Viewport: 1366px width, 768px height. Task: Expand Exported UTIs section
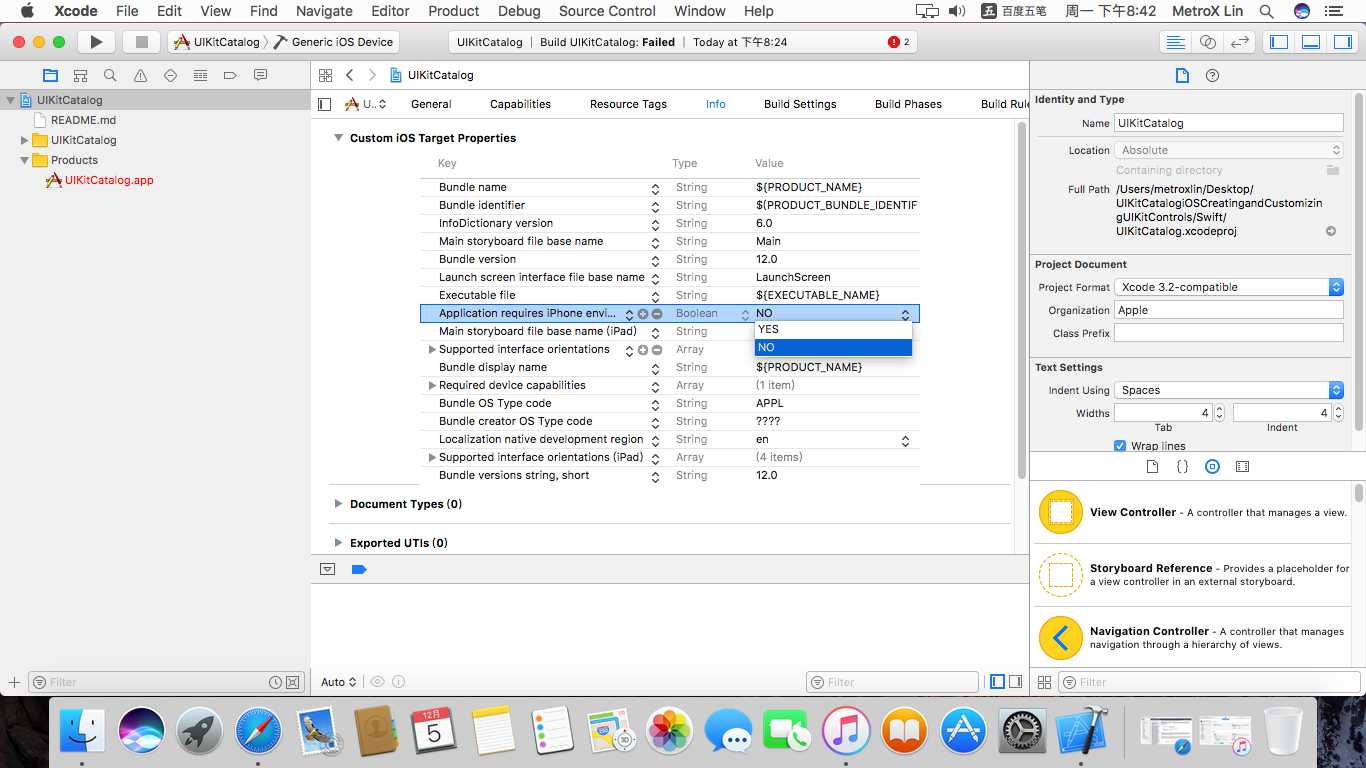tap(338, 543)
